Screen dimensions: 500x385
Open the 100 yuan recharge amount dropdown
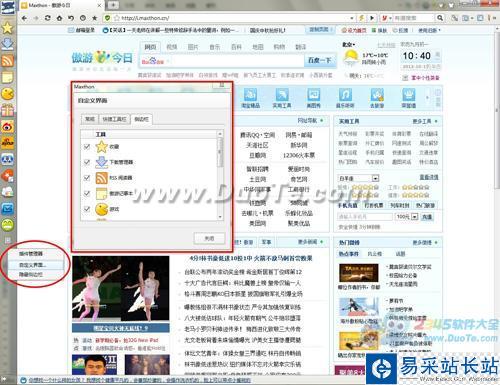click(414, 217)
